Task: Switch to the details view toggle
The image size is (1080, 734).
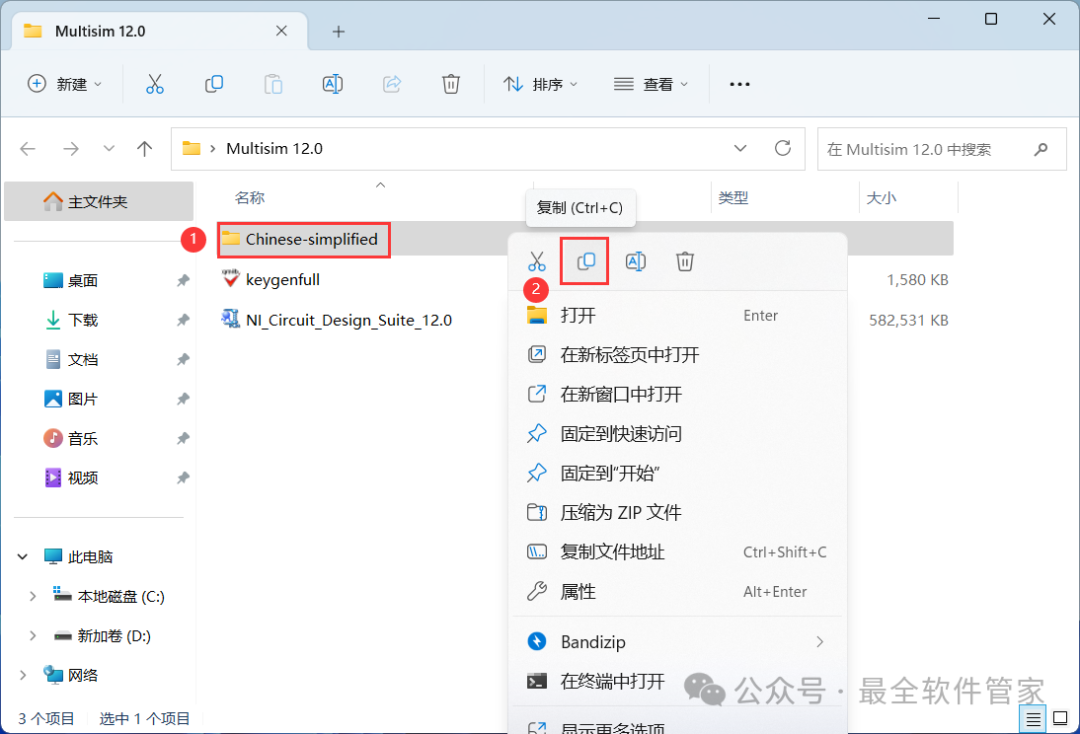Action: (x=1033, y=718)
